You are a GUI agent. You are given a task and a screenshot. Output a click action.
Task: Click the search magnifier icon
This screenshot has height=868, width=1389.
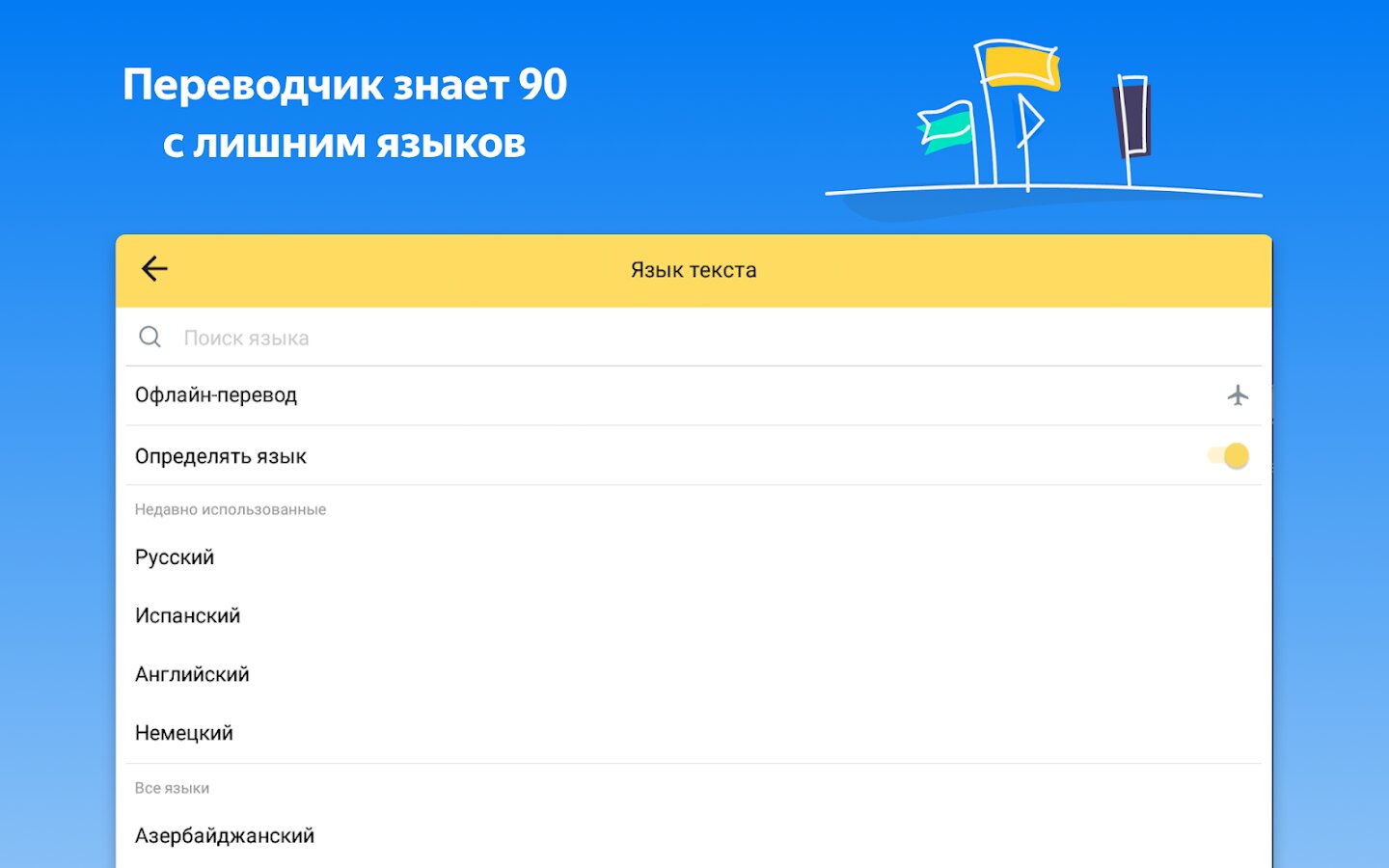[x=150, y=337]
